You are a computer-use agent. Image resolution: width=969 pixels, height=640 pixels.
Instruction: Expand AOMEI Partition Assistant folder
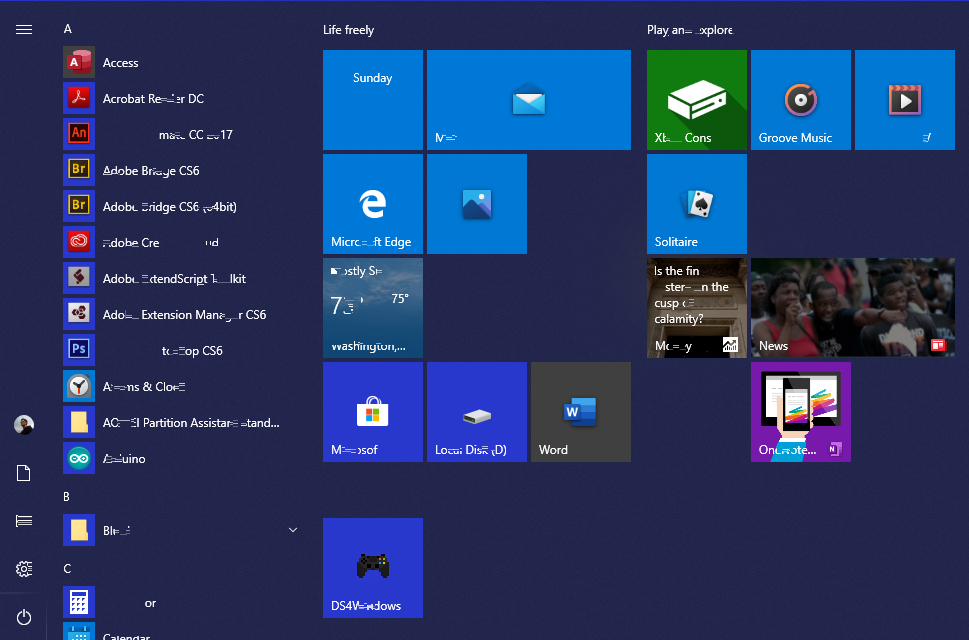tap(180, 422)
